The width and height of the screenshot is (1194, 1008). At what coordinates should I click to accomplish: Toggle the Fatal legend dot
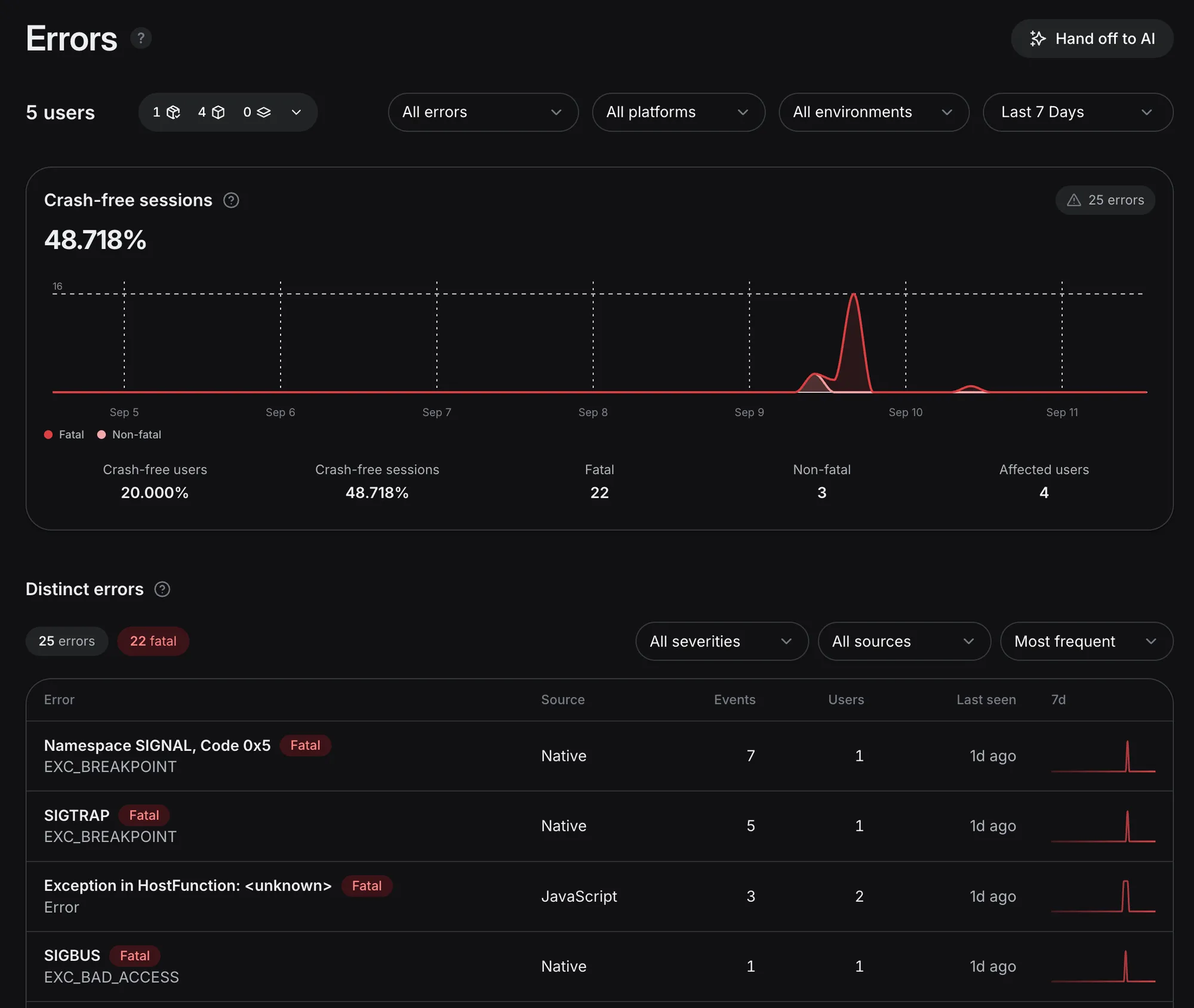point(48,434)
